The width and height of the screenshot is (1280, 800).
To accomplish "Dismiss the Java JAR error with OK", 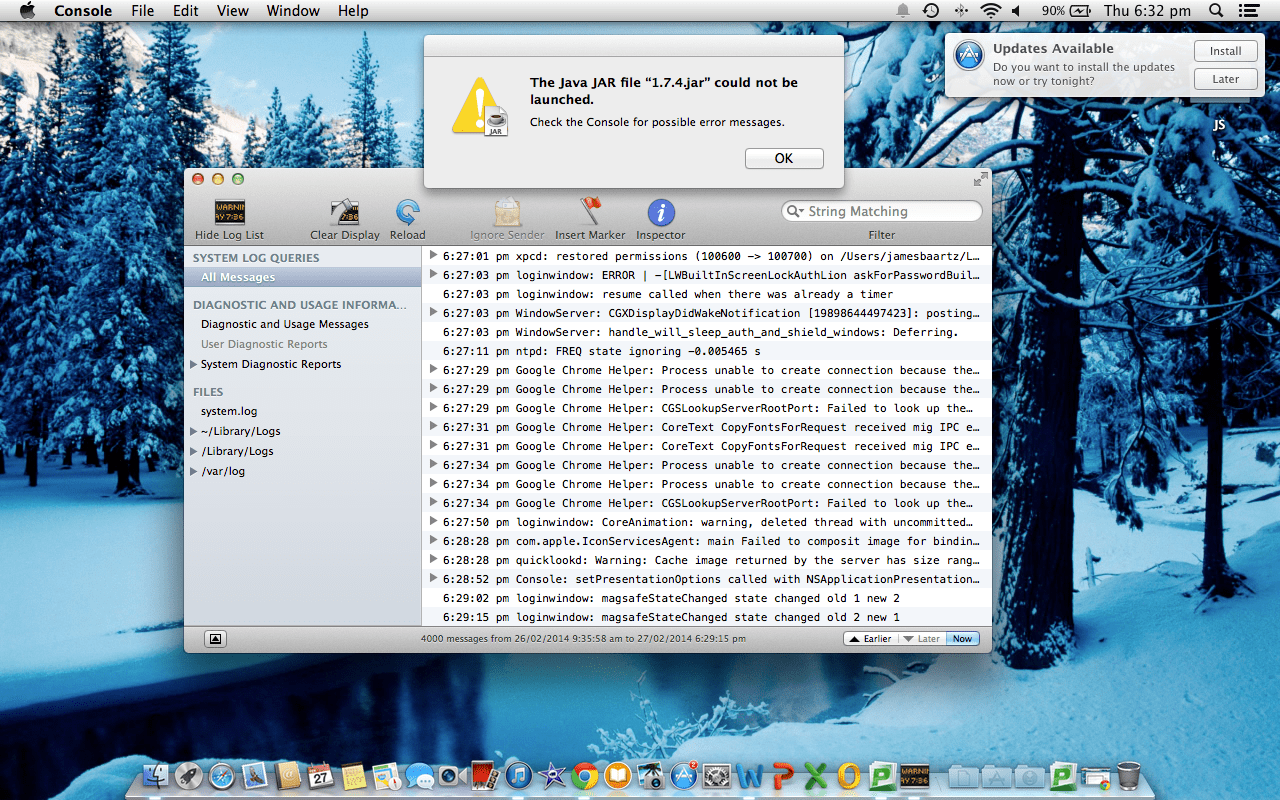I will [784, 158].
